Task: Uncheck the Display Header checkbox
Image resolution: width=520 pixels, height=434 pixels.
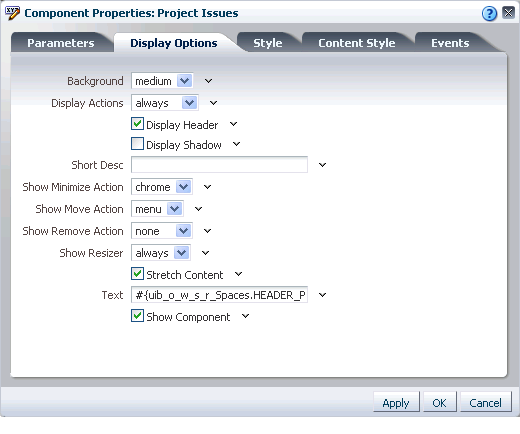Action: [x=137, y=124]
